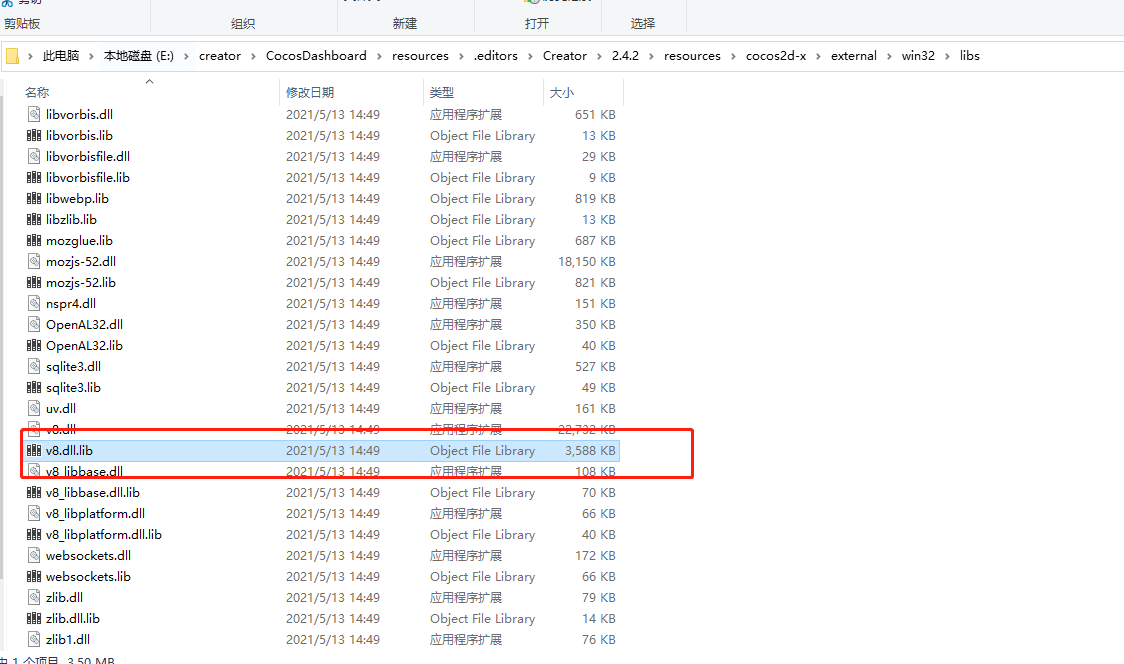Go to the Creator folder breadcrumb
Screen dimensions: 1124x664
point(565,56)
